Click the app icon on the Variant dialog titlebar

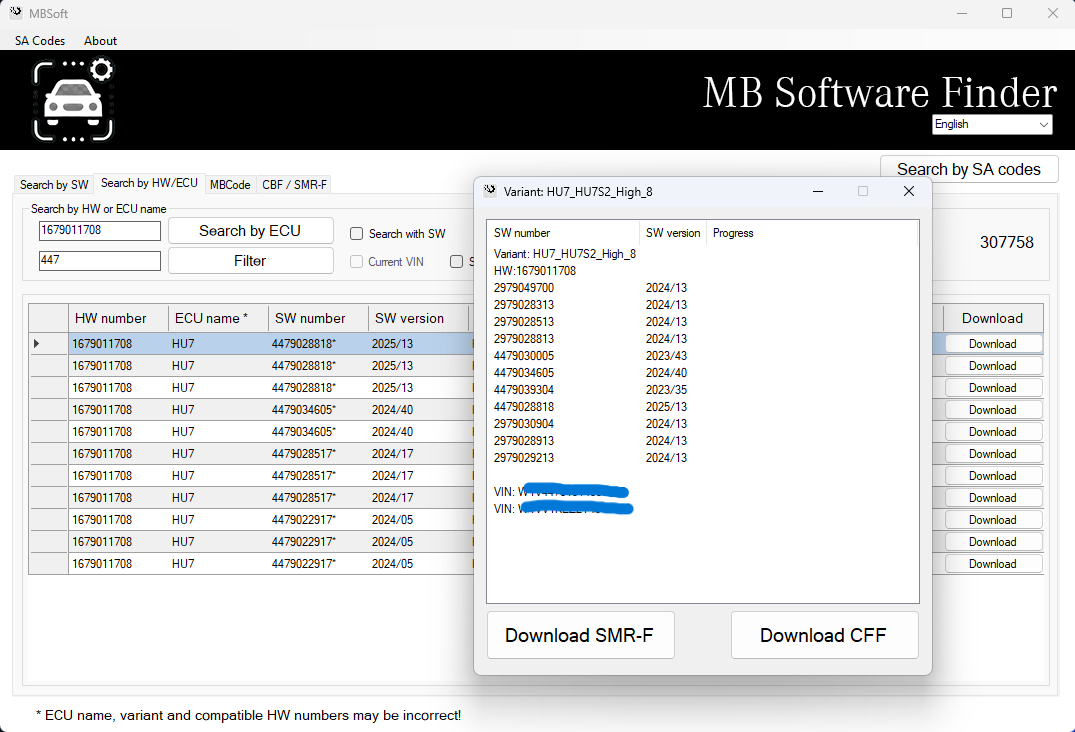pos(489,191)
